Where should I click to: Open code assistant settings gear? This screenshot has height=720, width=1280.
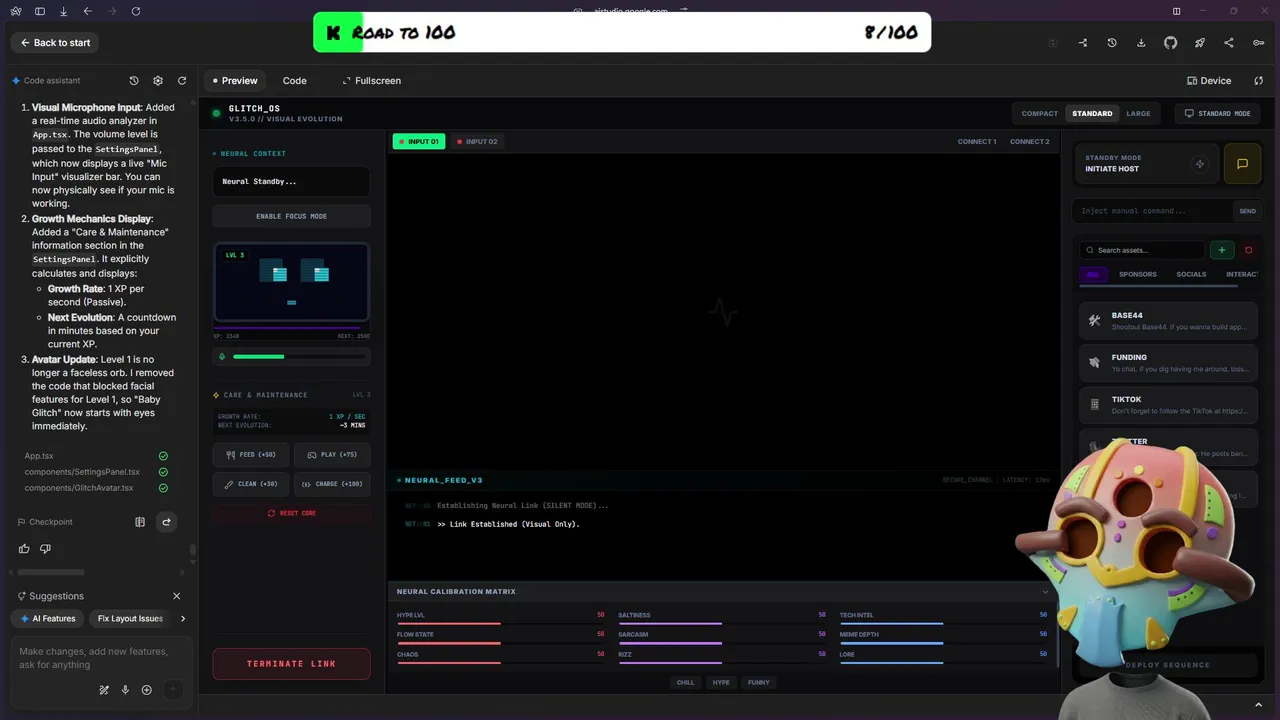tap(158, 81)
